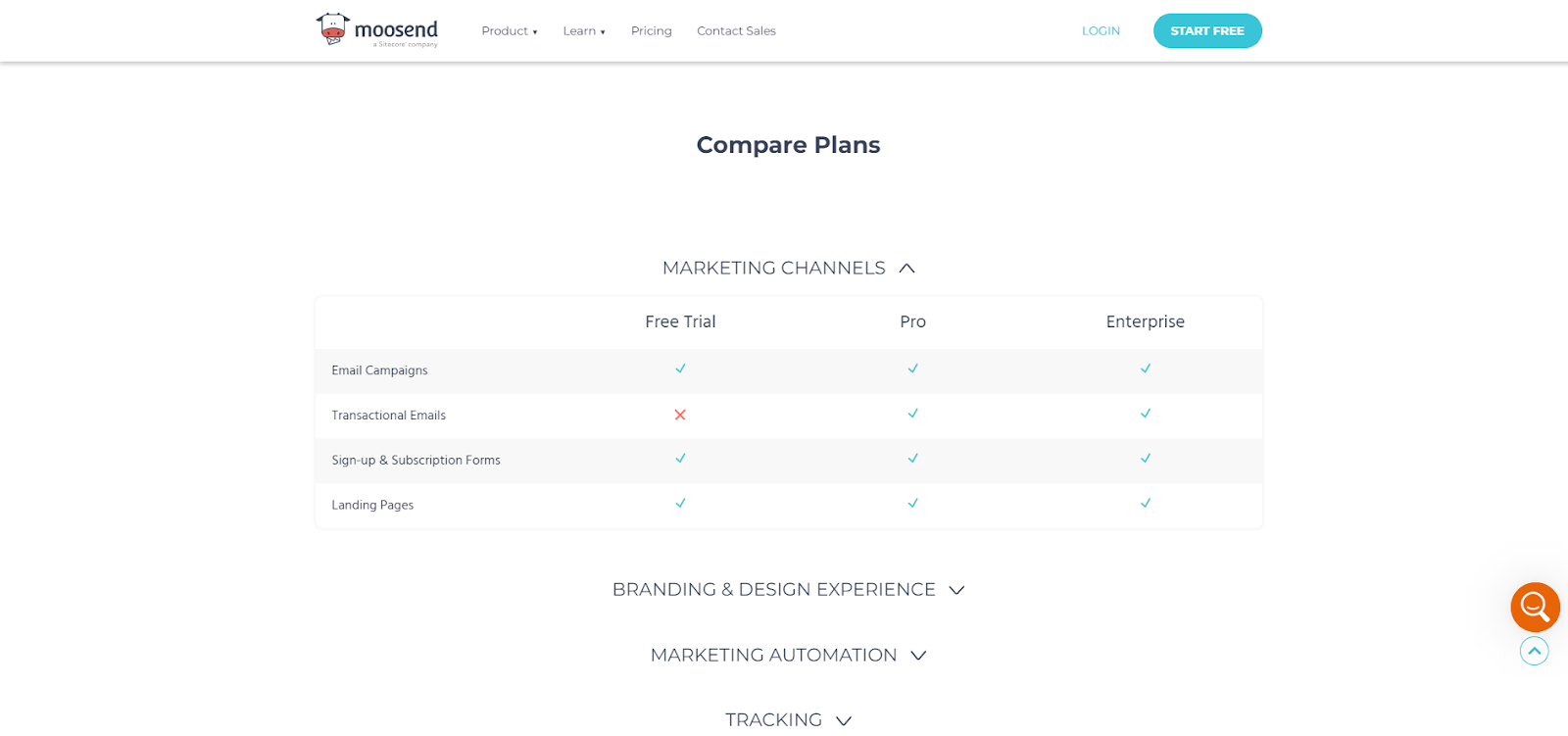Click the red X for Transactional Emails Free Trial
The image size is (1568, 736).
(x=680, y=415)
